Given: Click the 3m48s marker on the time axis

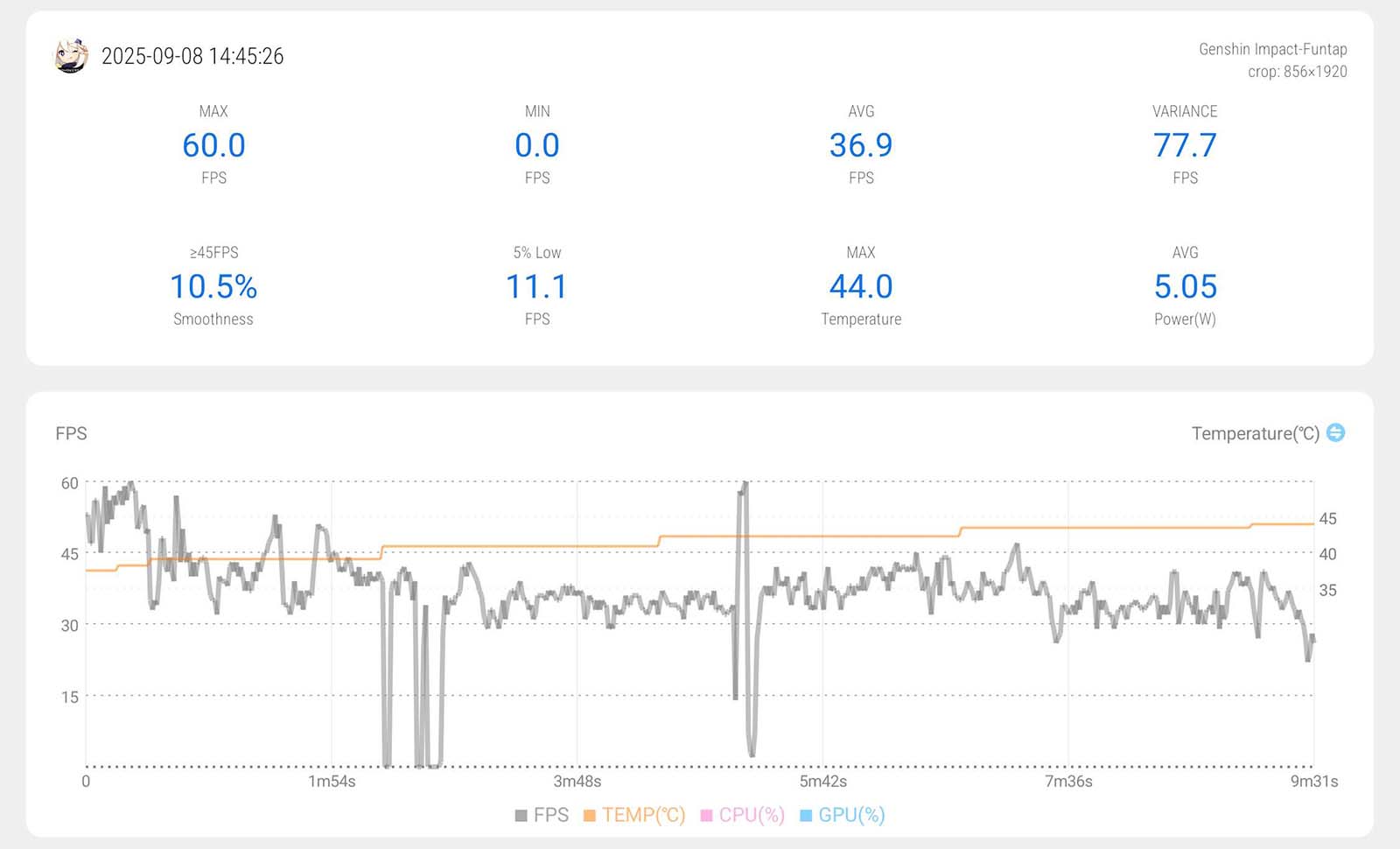Looking at the screenshot, I should click(577, 781).
